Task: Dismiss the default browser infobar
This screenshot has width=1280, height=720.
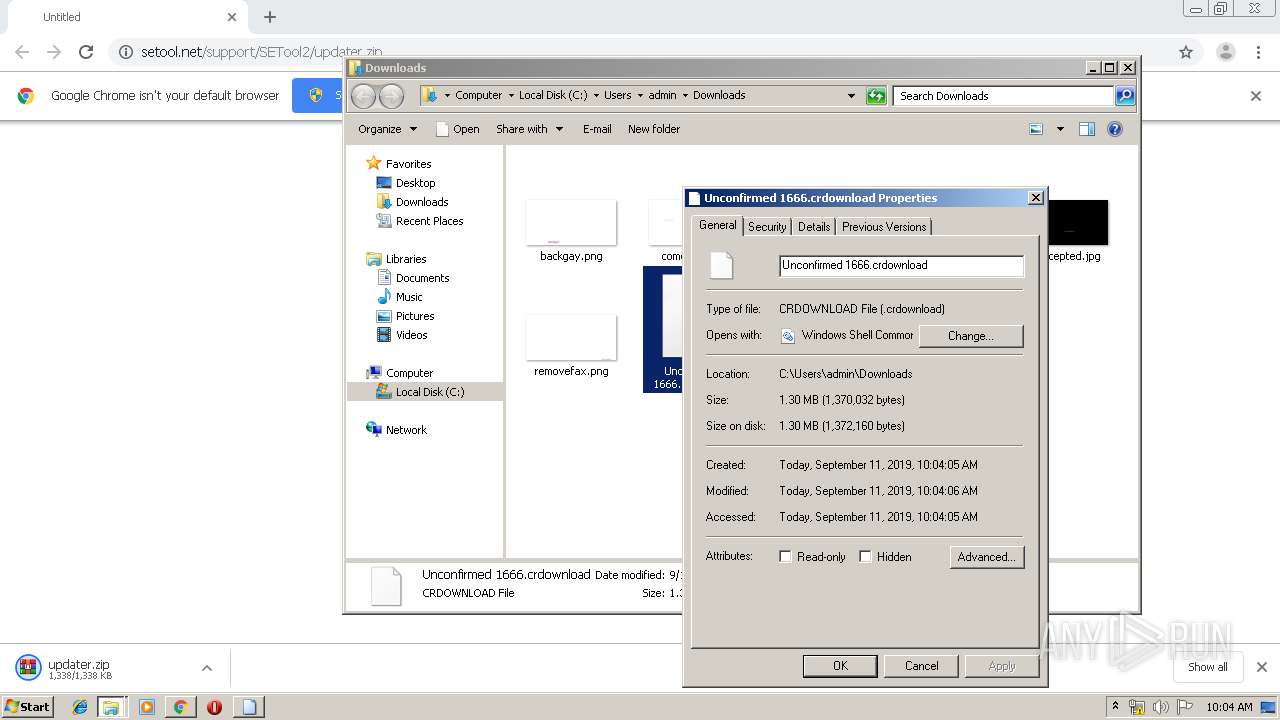Action: (1256, 96)
